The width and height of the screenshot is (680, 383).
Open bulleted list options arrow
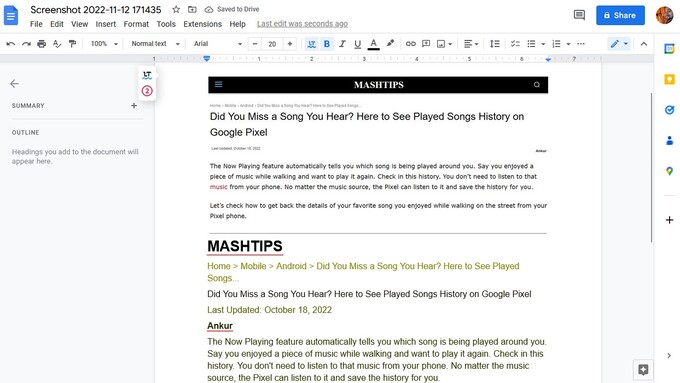[x=543, y=44]
